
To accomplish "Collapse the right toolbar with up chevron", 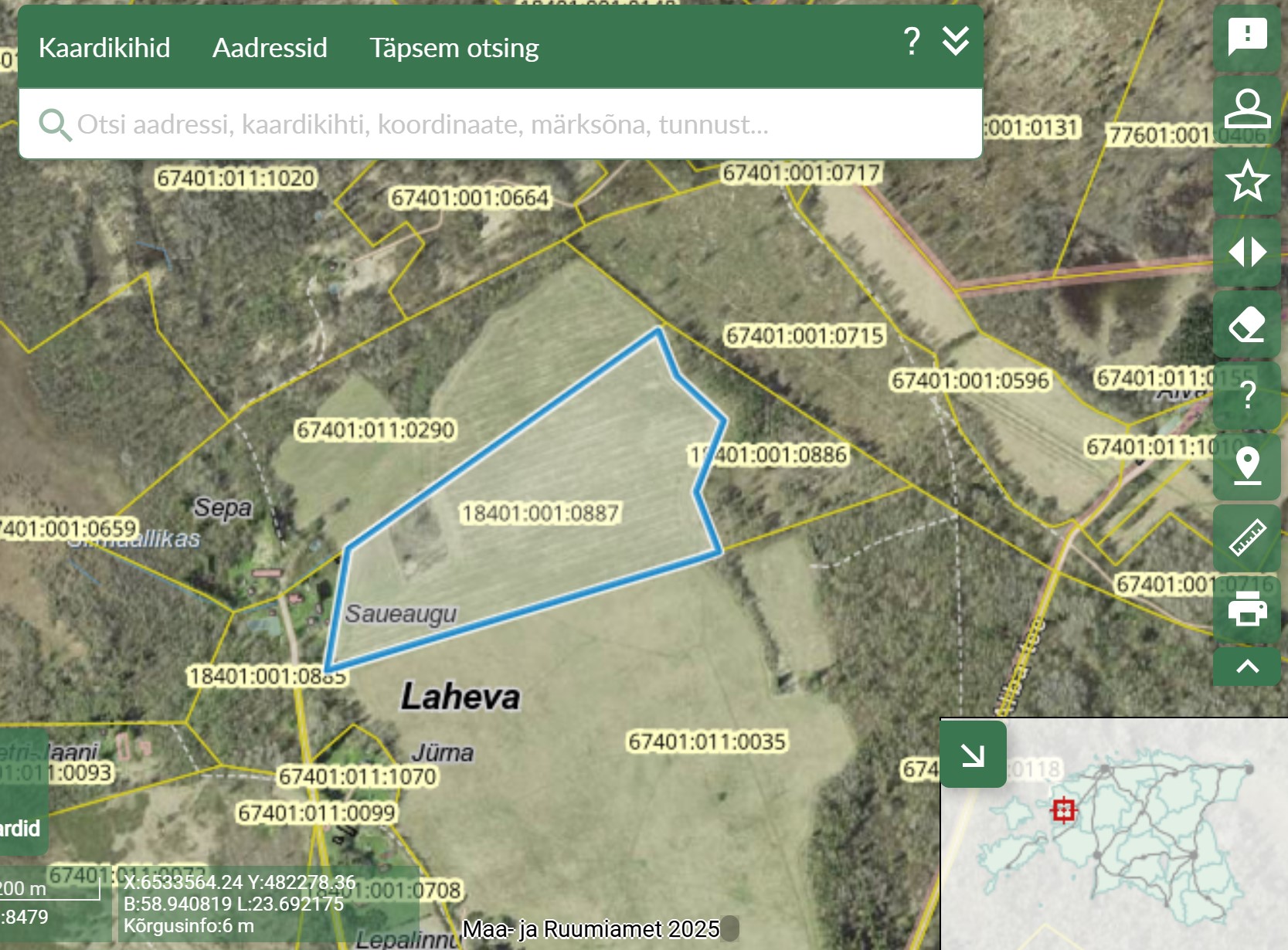I will click(1246, 667).
